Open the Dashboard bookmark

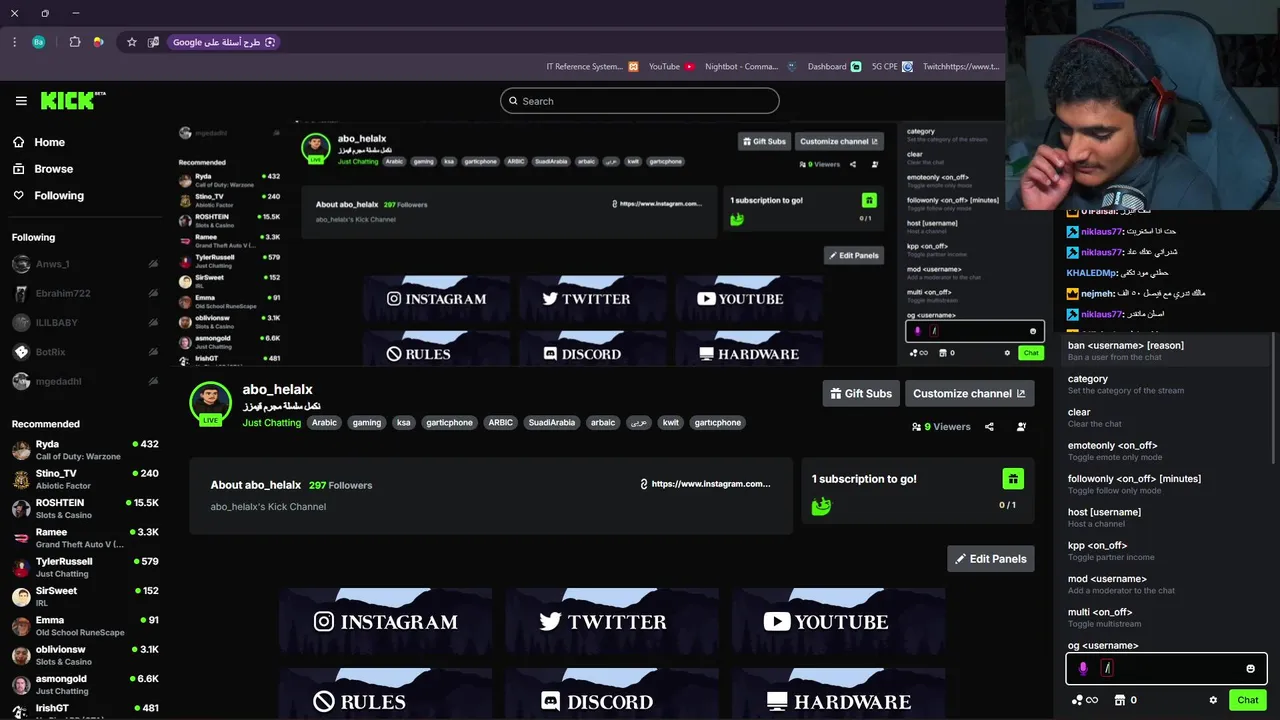[834, 66]
